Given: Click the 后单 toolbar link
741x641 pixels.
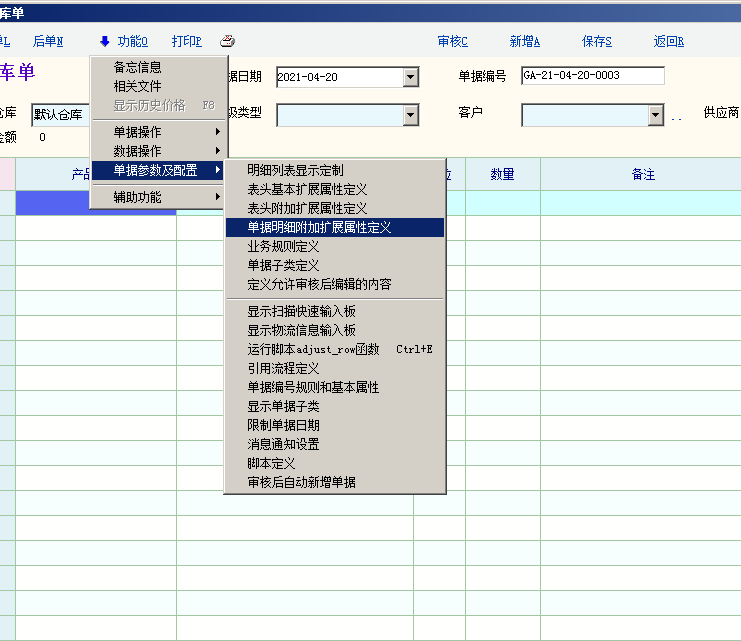Looking at the screenshot, I should [x=47, y=42].
